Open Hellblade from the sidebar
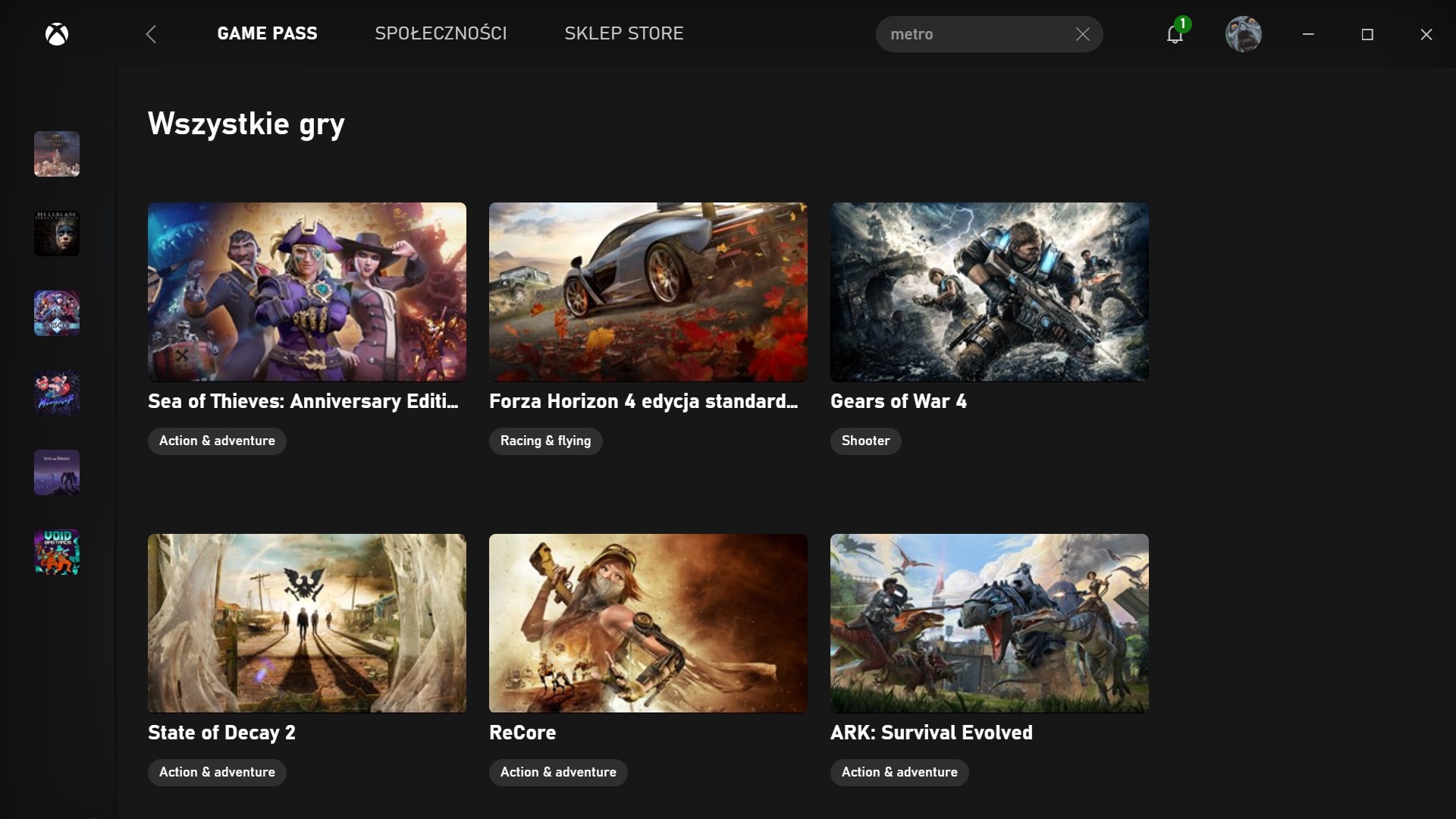The image size is (1456, 819). coord(57,234)
